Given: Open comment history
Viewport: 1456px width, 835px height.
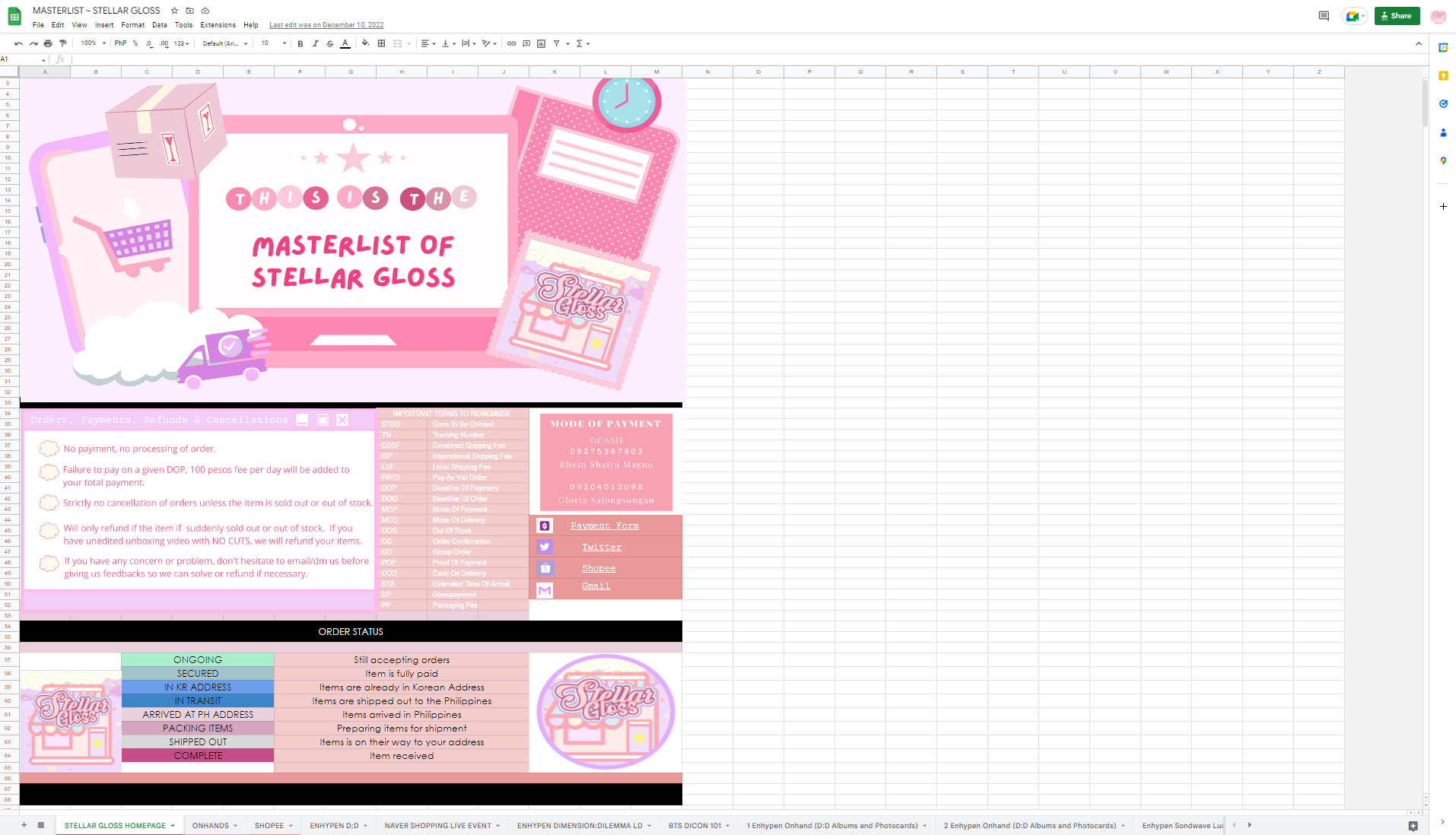Looking at the screenshot, I should click(x=1324, y=16).
